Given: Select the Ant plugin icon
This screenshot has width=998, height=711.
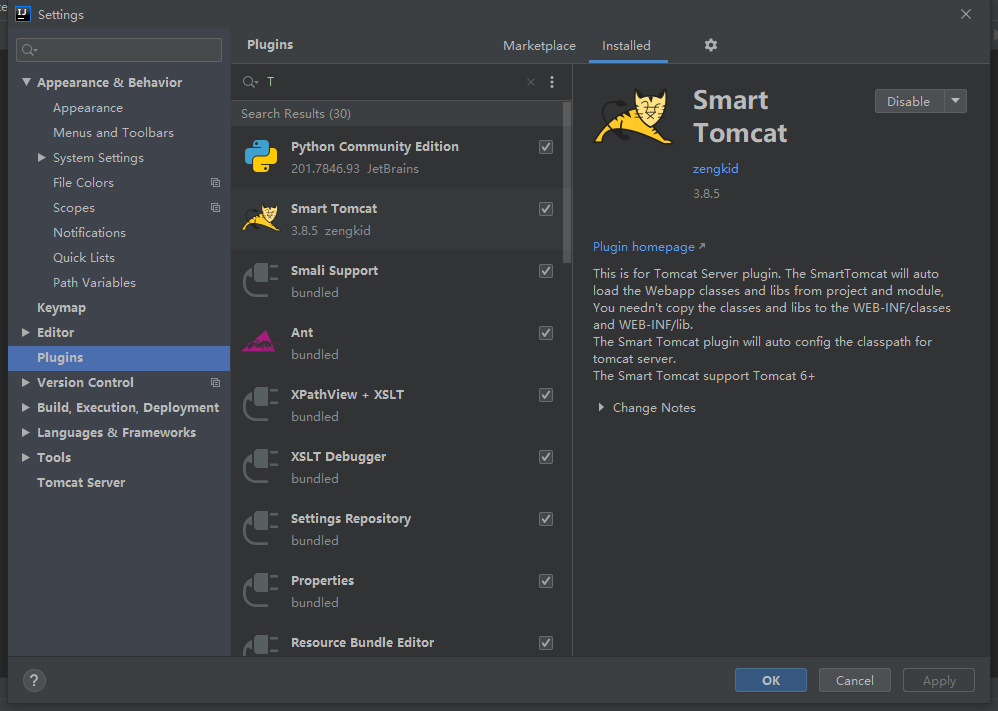Looking at the screenshot, I should 261,343.
